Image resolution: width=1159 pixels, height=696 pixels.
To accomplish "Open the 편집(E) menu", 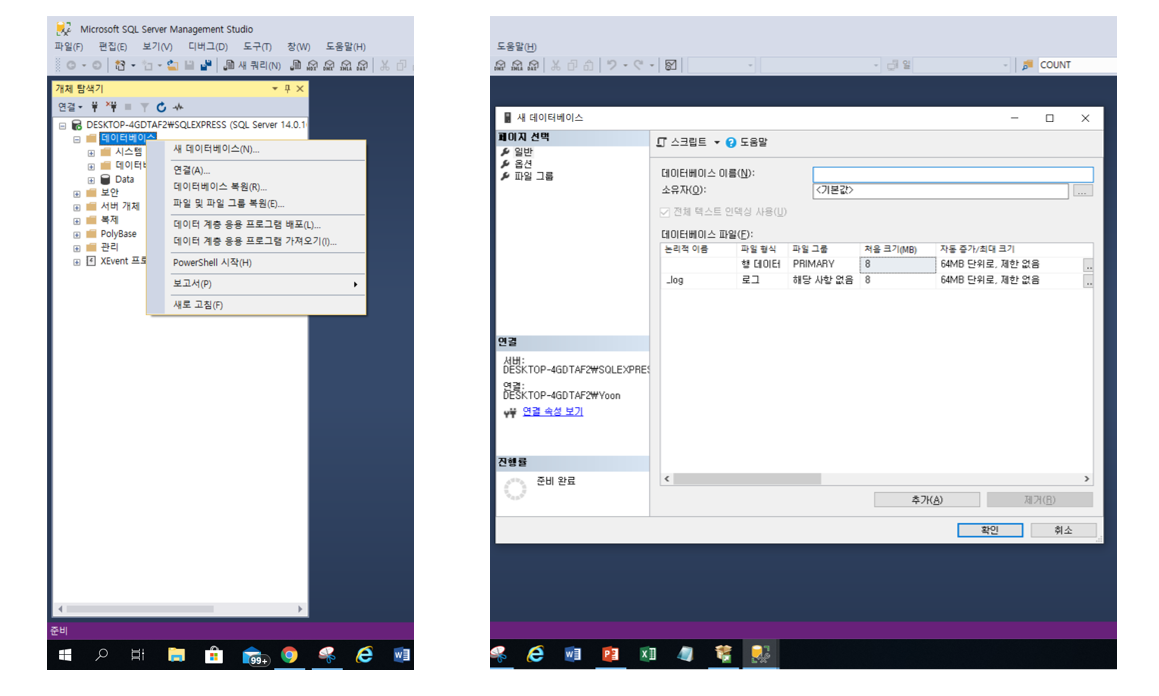I will coord(113,47).
